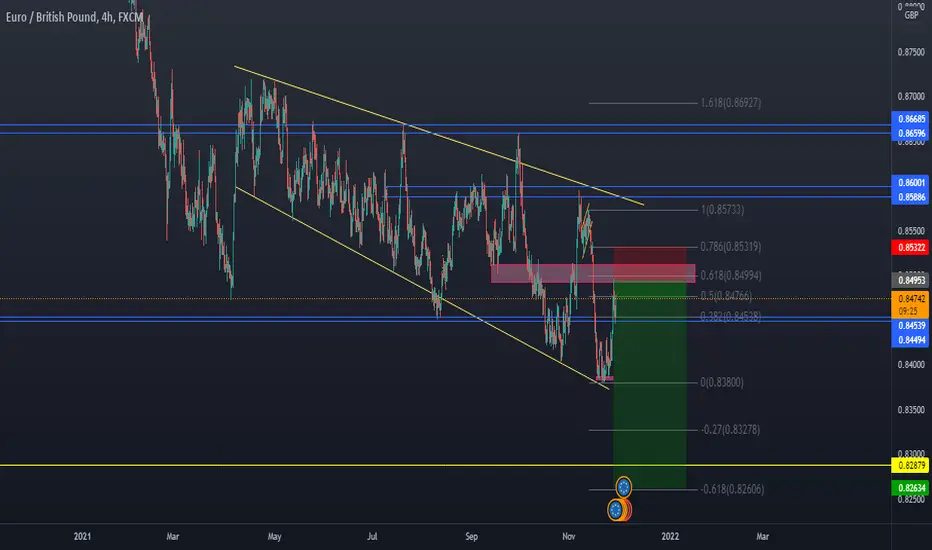Viewport: 932px width, 550px height.
Task: Click the Sep label on time axis
Action: coord(471,536)
